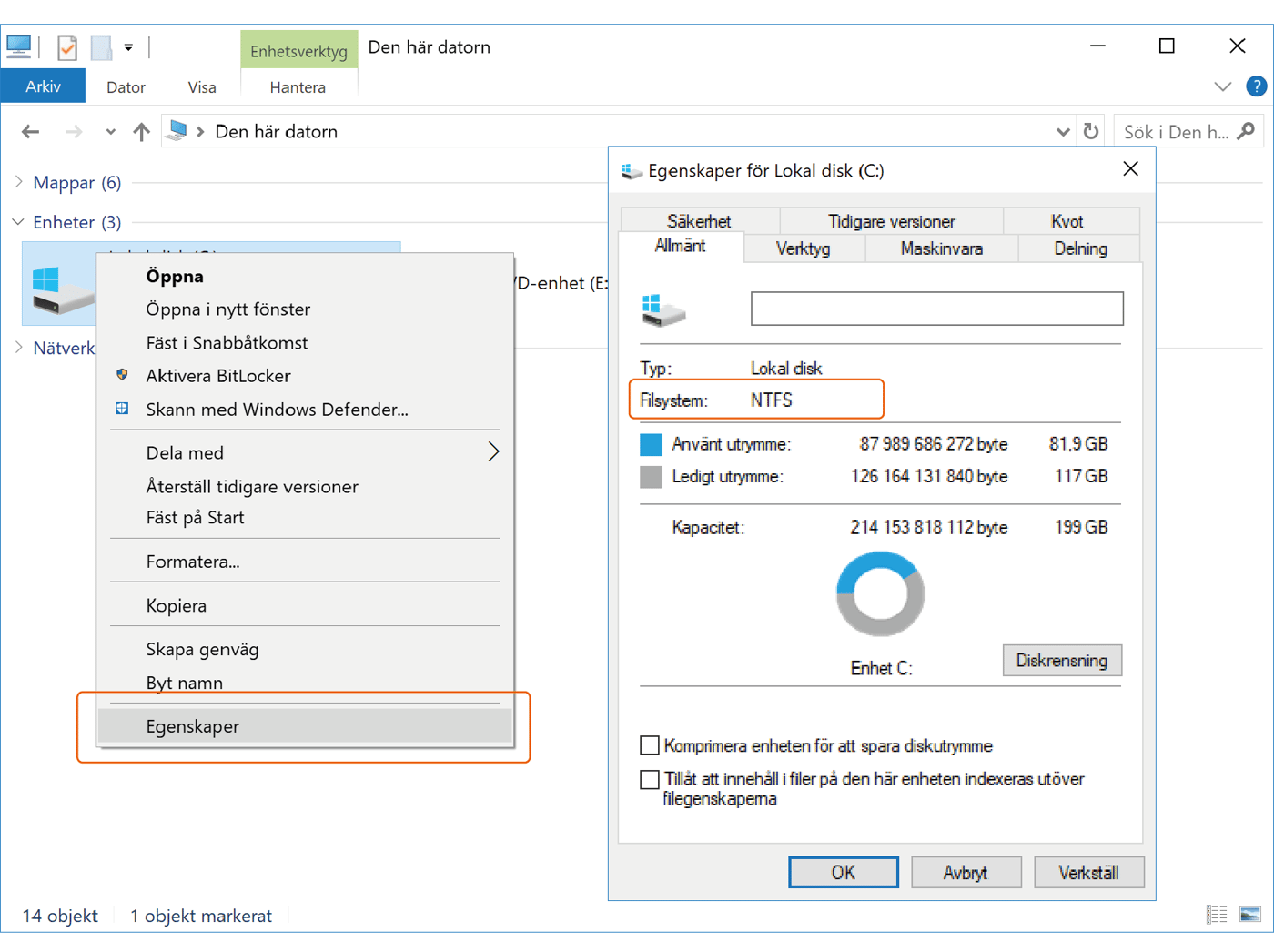
Task: Choose Egenskaper in the context menu
Action: (193, 726)
